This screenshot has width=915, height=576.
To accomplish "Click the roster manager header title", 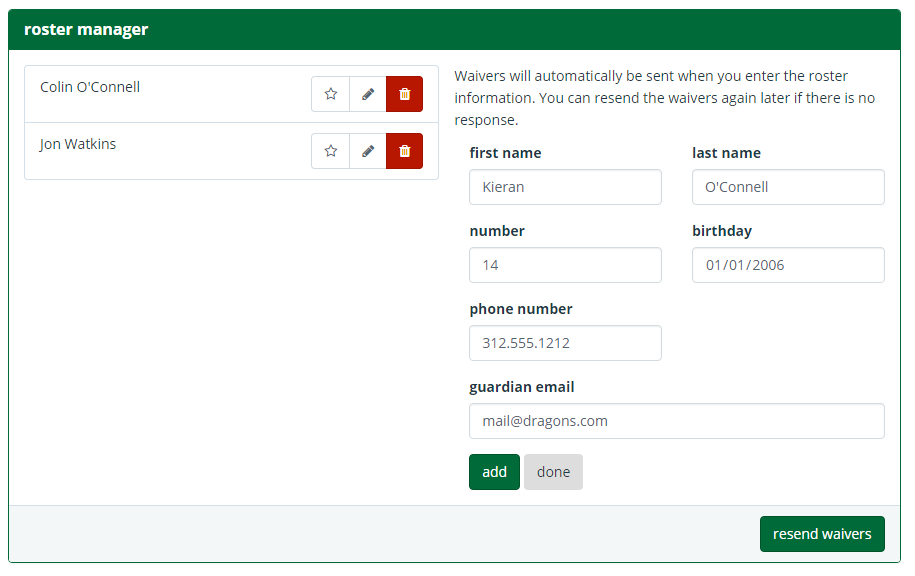I will pyautogui.click(x=86, y=29).
